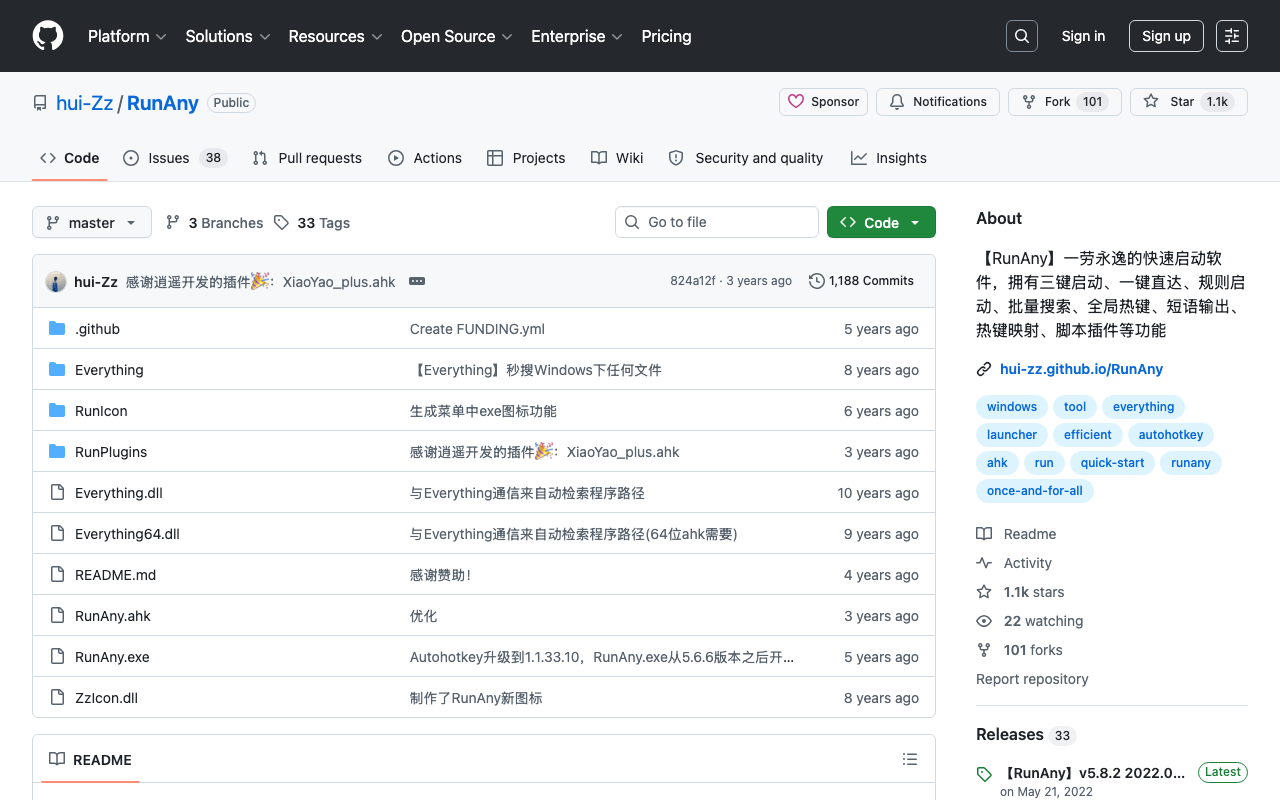
Task: Open the Create FUNDING.yml commit message
Action: point(477,329)
